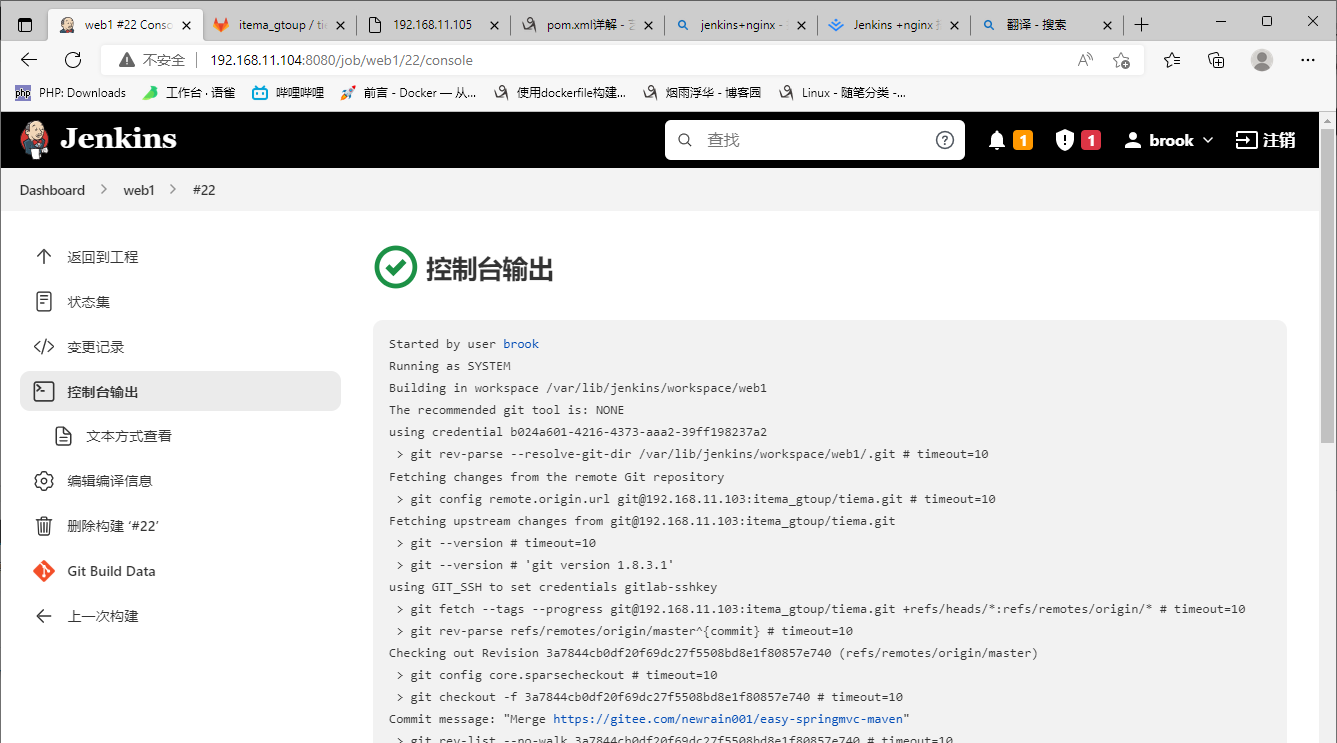Click the up-arrow icon beside 返回到工程
Image resolution: width=1337 pixels, height=743 pixels.
pyautogui.click(x=44, y=257)
